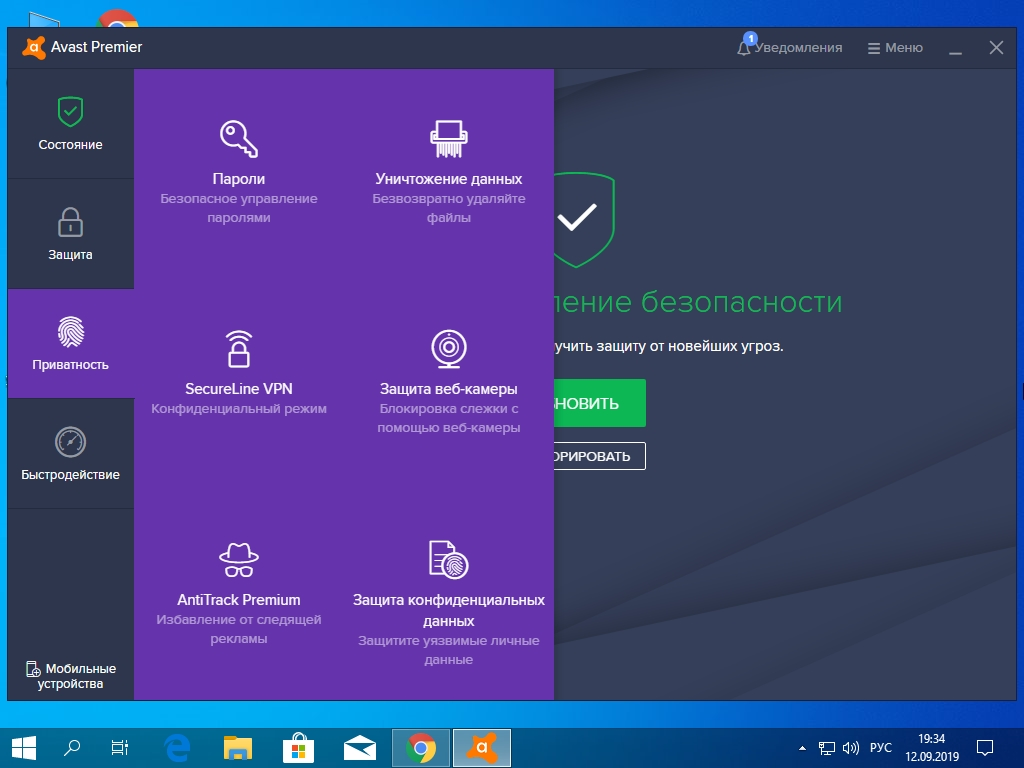Click the Защита веб-камеры title

(x=449, y=389)
